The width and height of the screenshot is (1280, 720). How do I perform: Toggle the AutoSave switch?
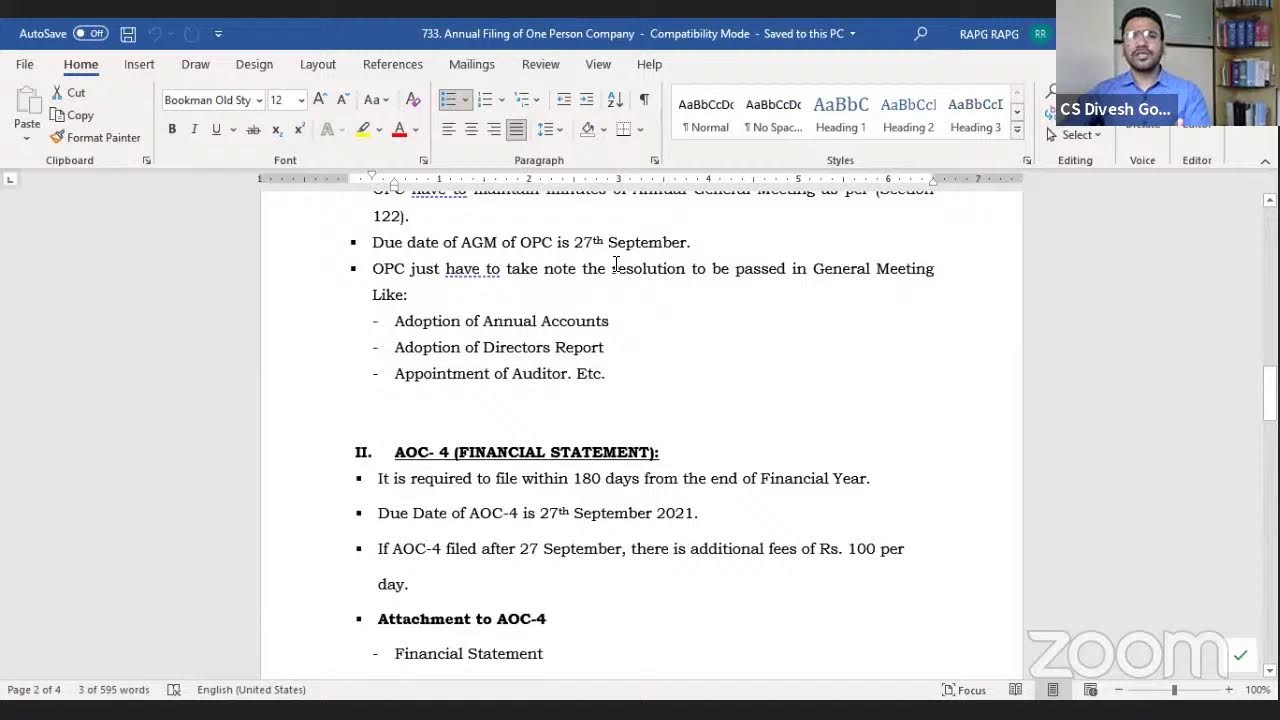tap(90, 33)
